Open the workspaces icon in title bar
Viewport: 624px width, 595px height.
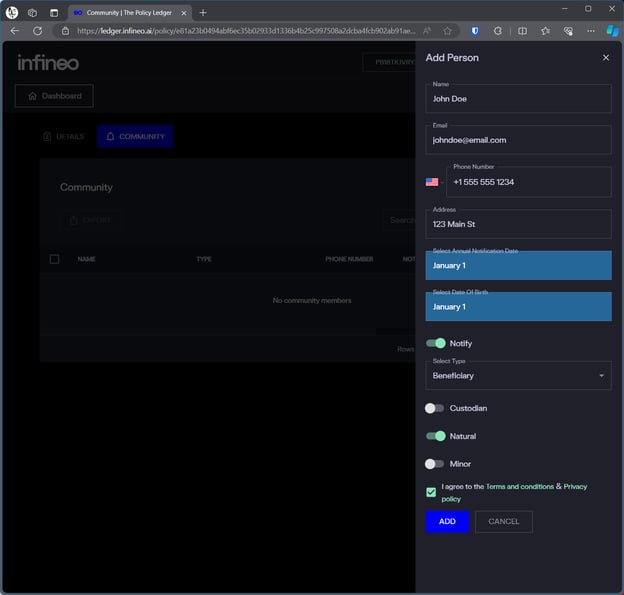point(33,13)
